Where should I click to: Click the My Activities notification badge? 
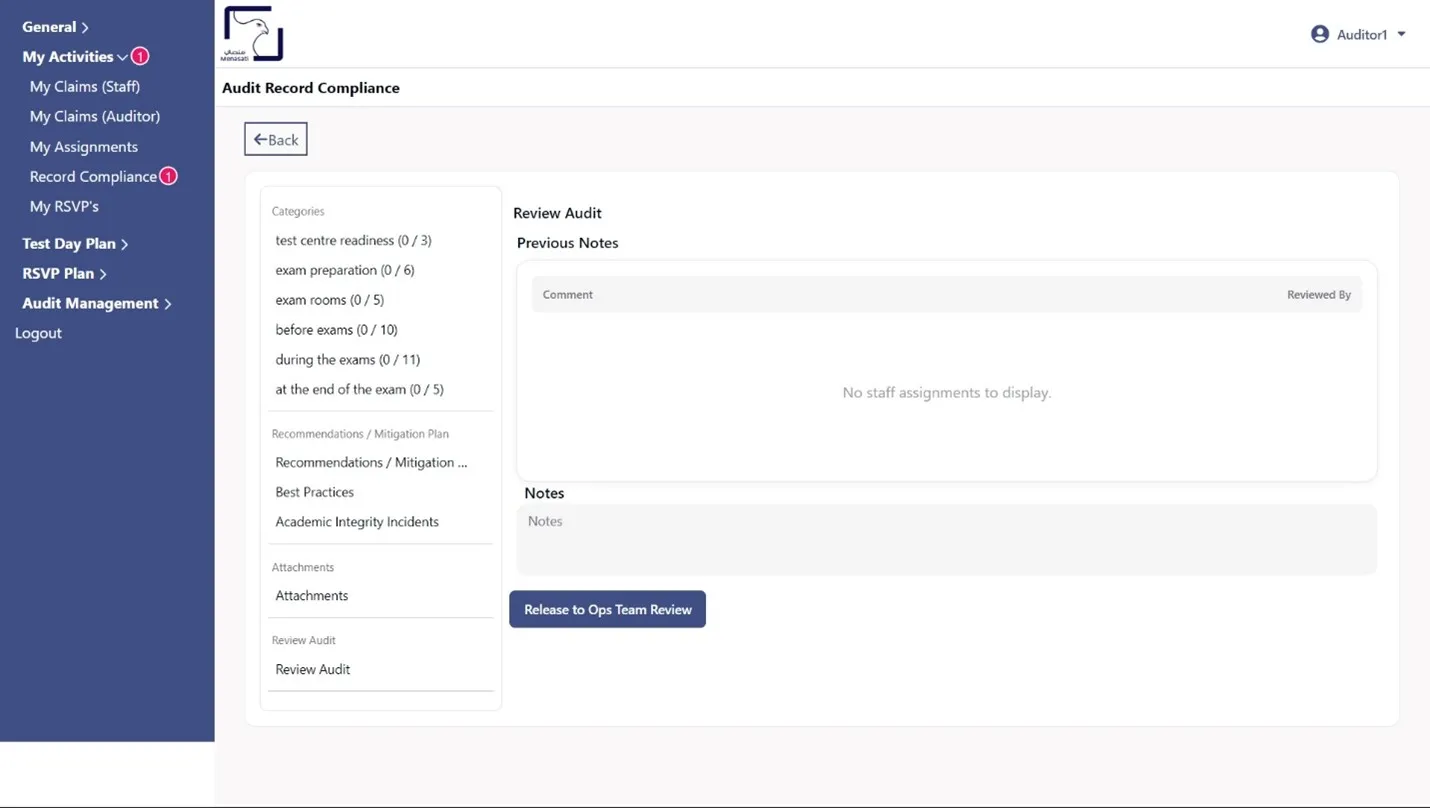point(140,57)
